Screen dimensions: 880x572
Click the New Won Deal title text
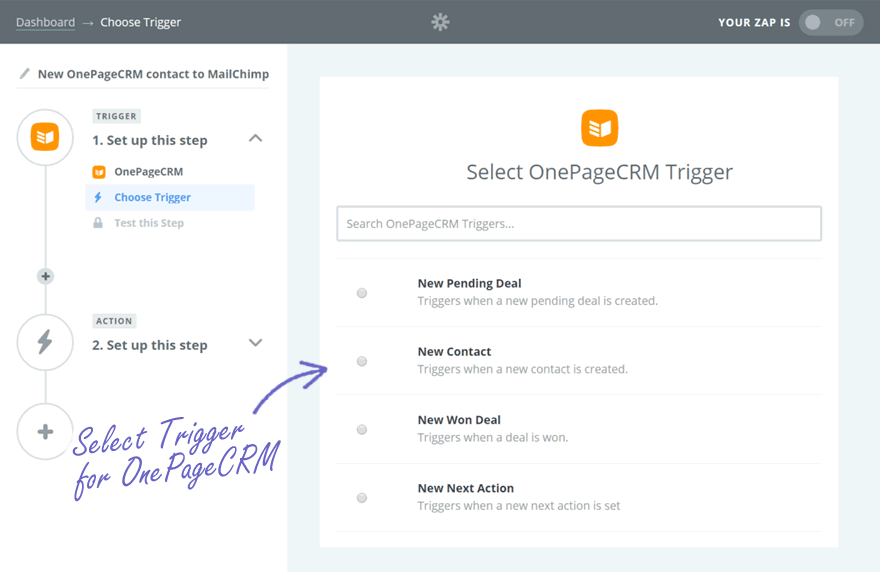pos(459,420)
